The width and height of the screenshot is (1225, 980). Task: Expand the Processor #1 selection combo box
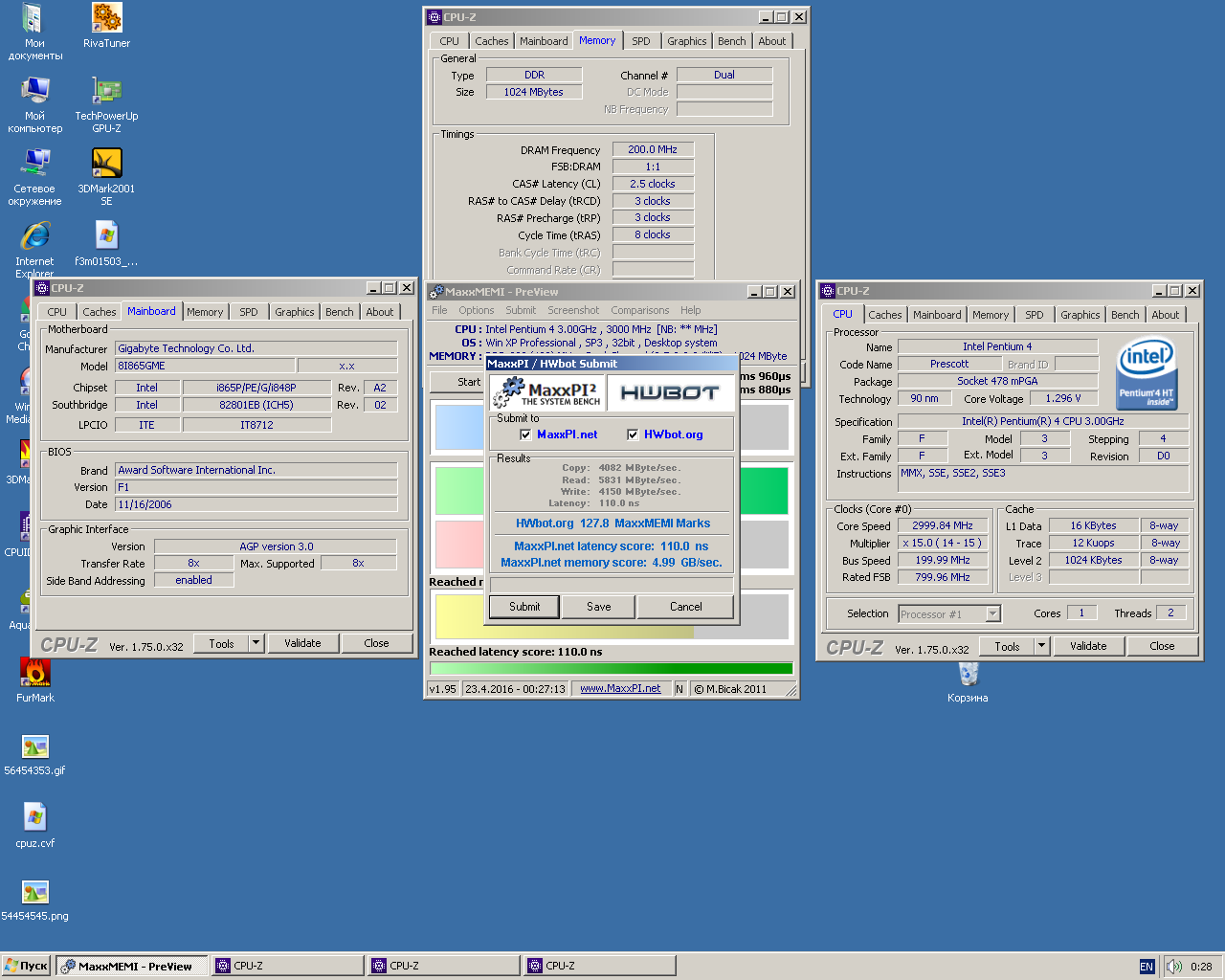[992, 614]
